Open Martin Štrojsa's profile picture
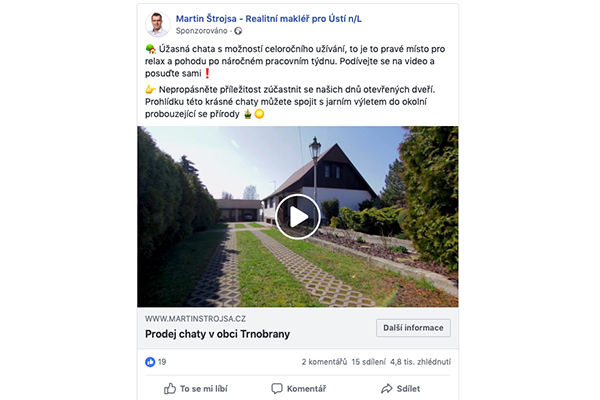This screenshot has width=600, height=400. [157, 24]
